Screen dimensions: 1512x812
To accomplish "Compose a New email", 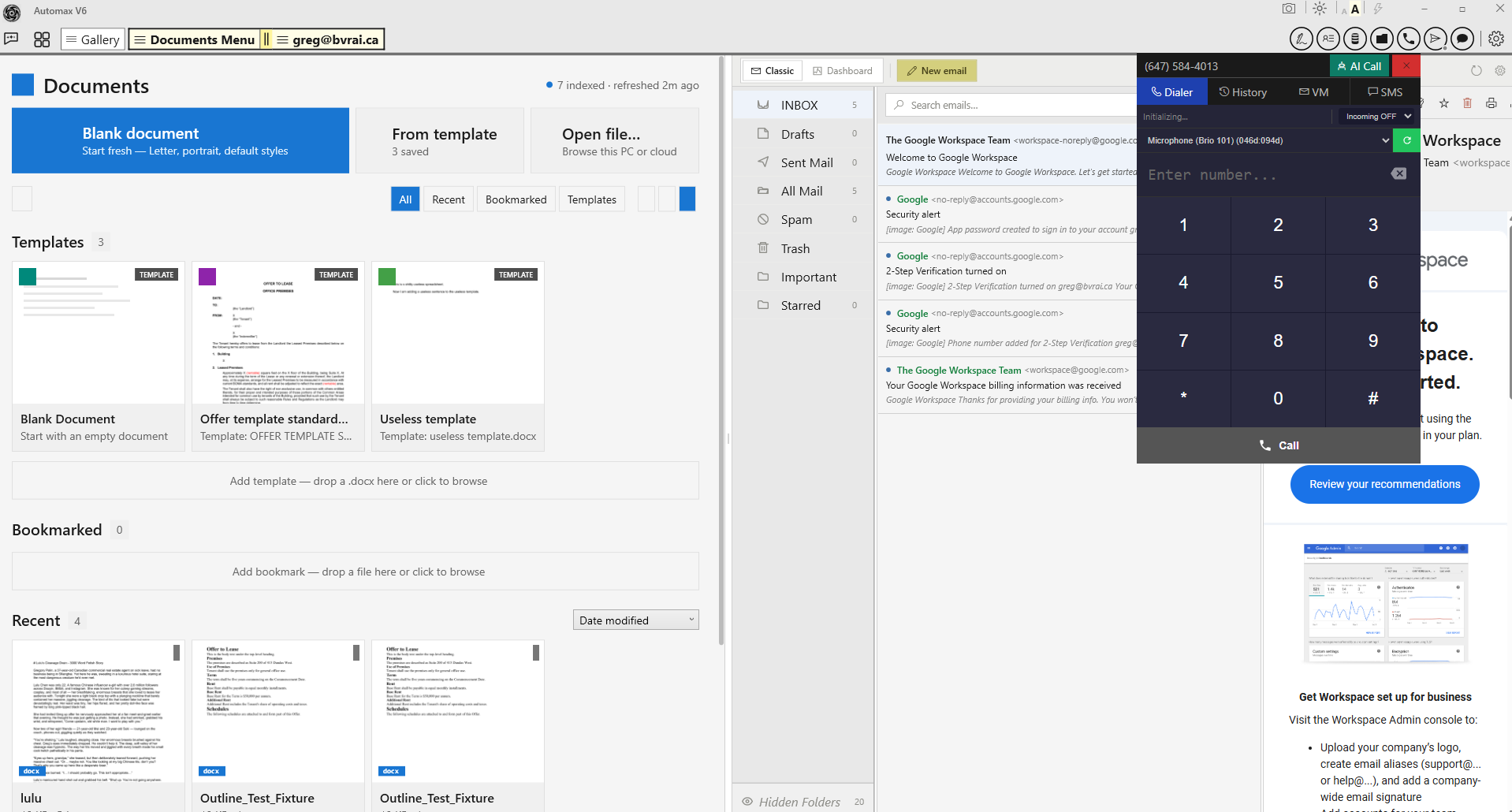I will [x=937, y=71].
